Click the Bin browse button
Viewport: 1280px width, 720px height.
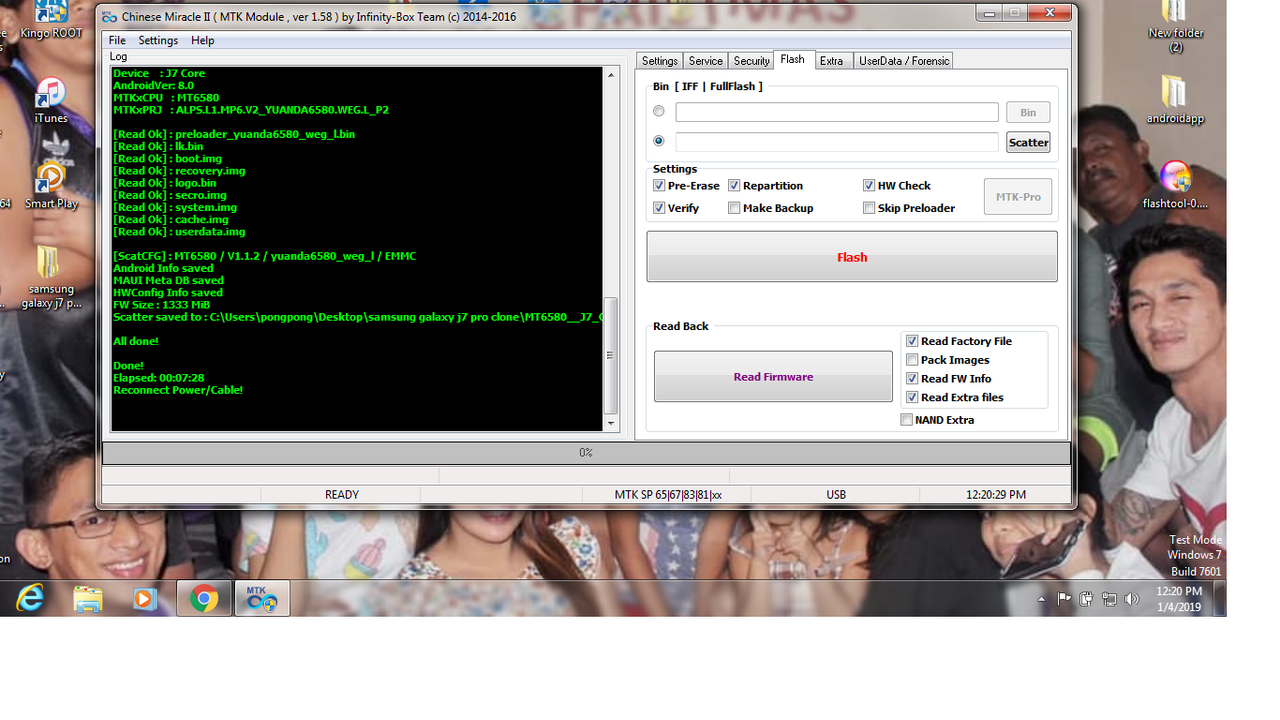[x=1028, y=112]
